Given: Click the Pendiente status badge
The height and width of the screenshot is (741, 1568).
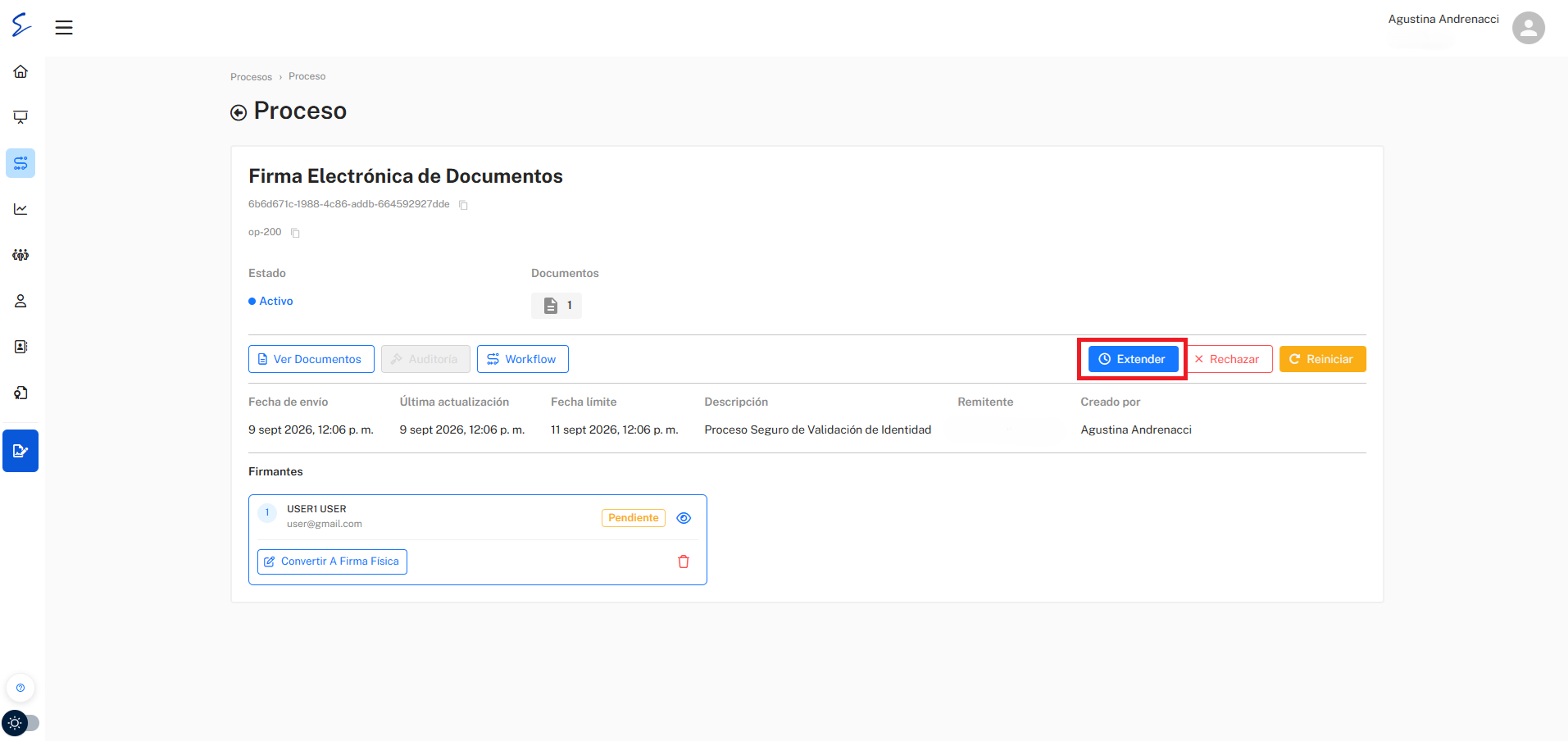Looking at the screenshot, I should pyautogui.click(x=634, y=518).
